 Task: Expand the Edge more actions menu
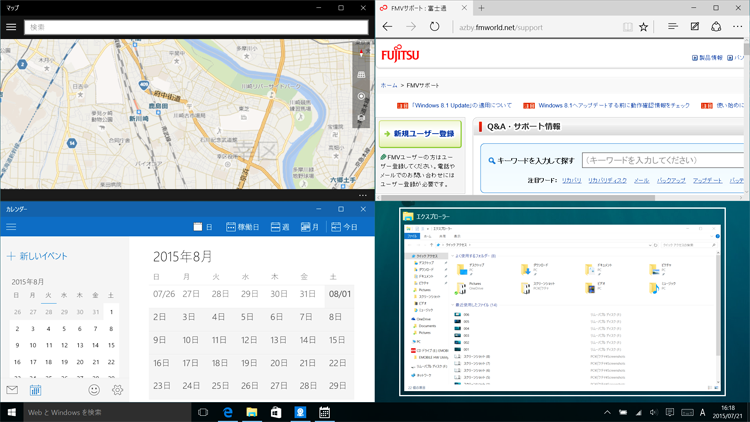coord(738,27)
